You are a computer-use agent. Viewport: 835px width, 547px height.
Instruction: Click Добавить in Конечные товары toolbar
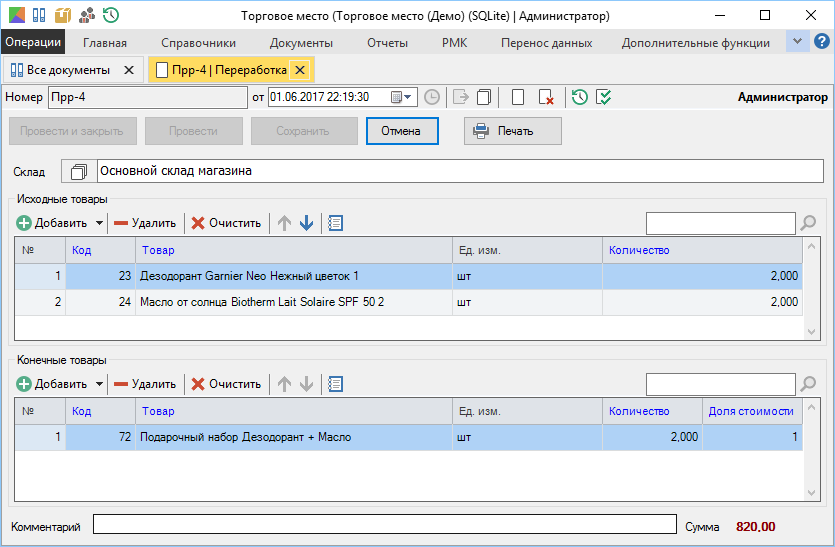pos(52,384)
